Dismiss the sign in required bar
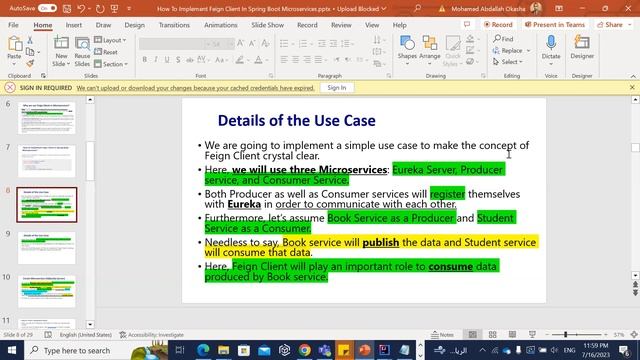The image size is (640, 360). point(632,87)
